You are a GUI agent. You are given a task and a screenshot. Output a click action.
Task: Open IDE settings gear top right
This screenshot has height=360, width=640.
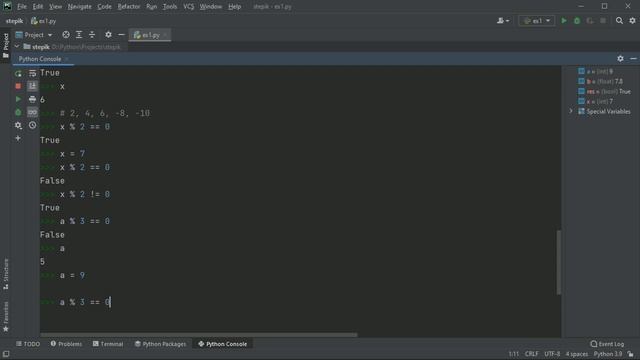pyautogui.click(x=632, y=20)
